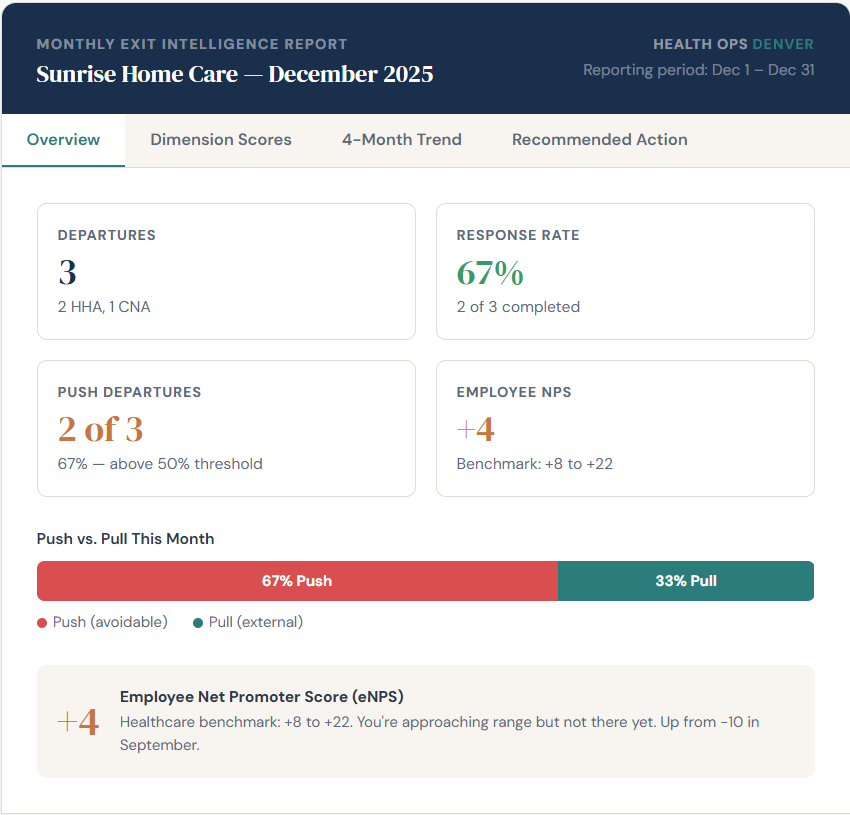Select the '2 of 3 completed' text

518,307
